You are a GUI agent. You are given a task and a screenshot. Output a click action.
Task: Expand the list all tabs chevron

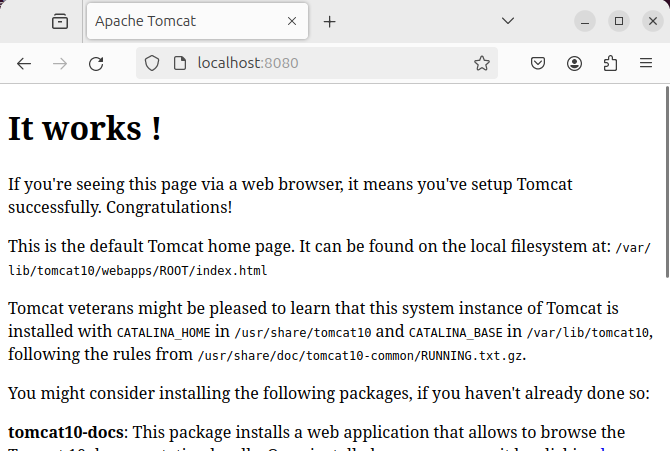pyautogui.click(x=508, y=21)
